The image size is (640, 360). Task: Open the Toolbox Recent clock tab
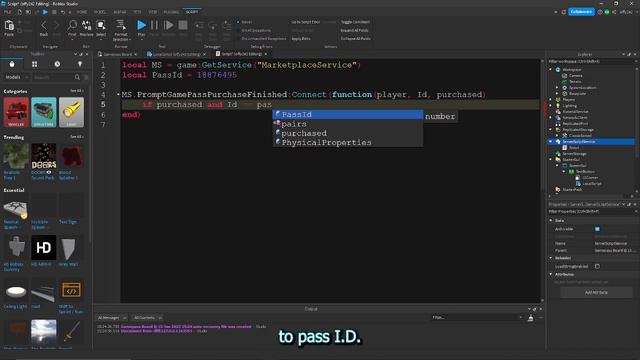pyautogui.click(x=57, y=64)
